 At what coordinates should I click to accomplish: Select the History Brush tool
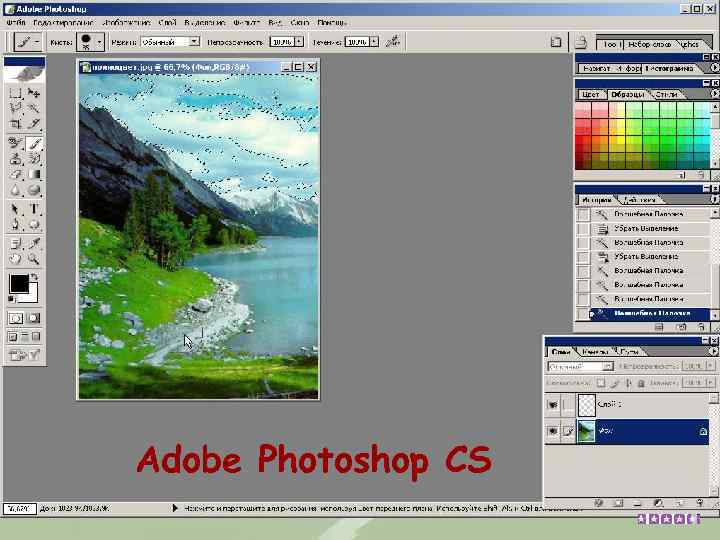pos(34,159)
